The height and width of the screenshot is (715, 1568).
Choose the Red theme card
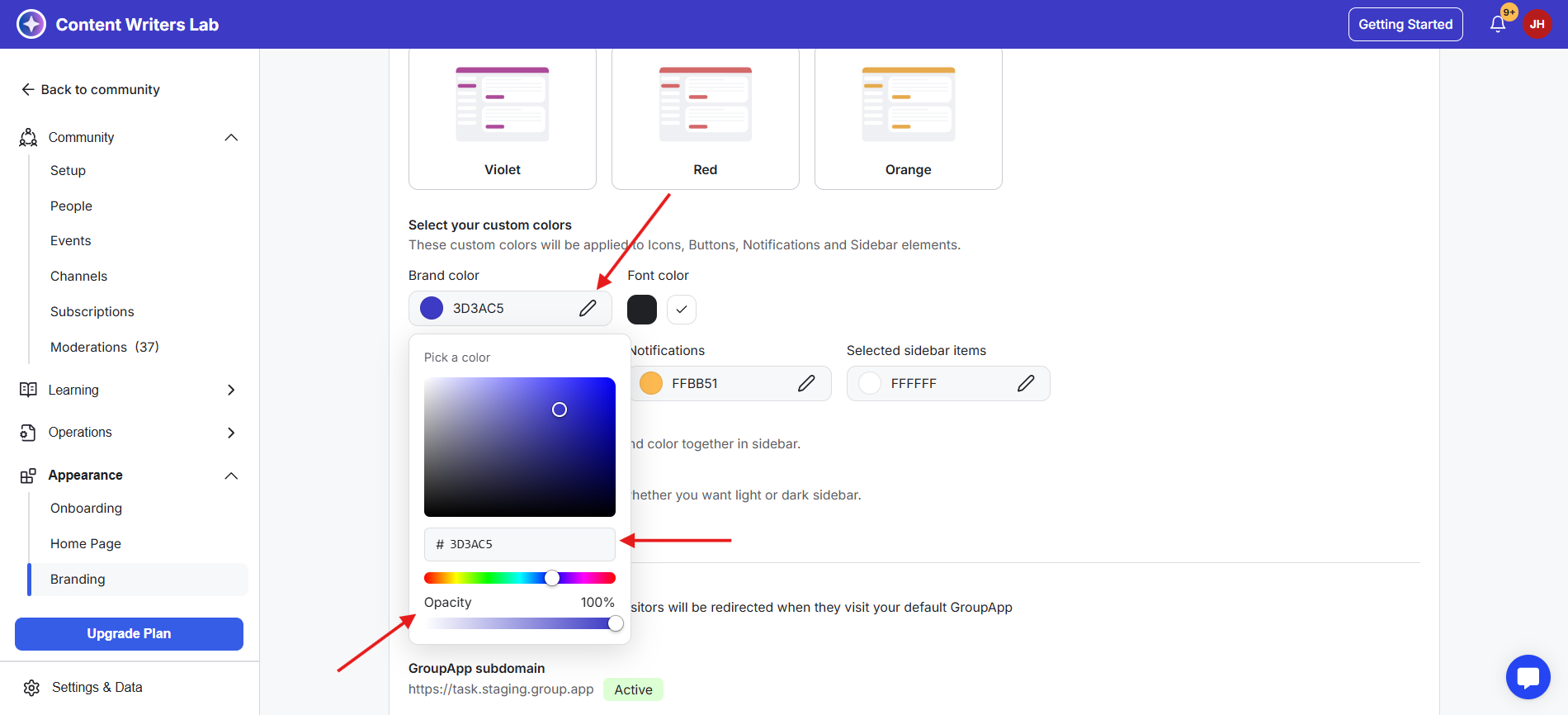coord(706,119)
